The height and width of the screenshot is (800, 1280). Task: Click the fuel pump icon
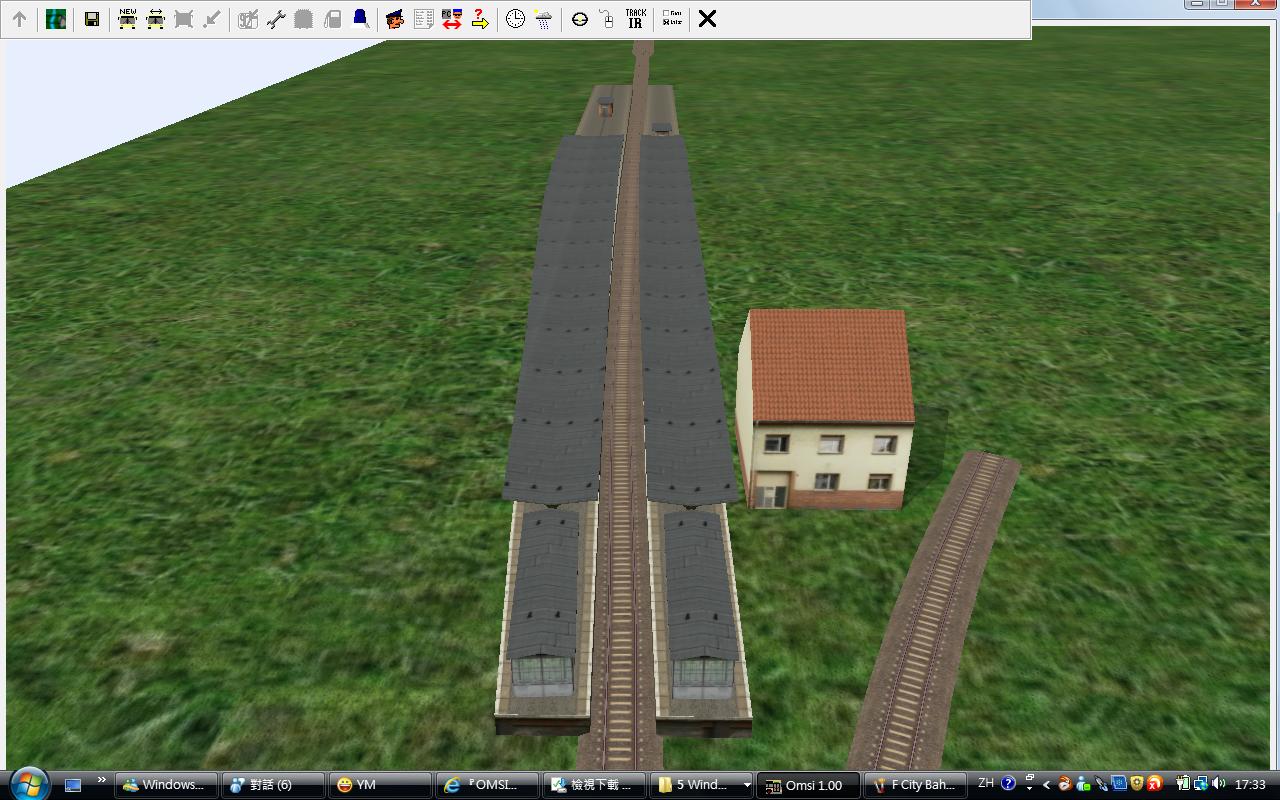pos(332,19)
